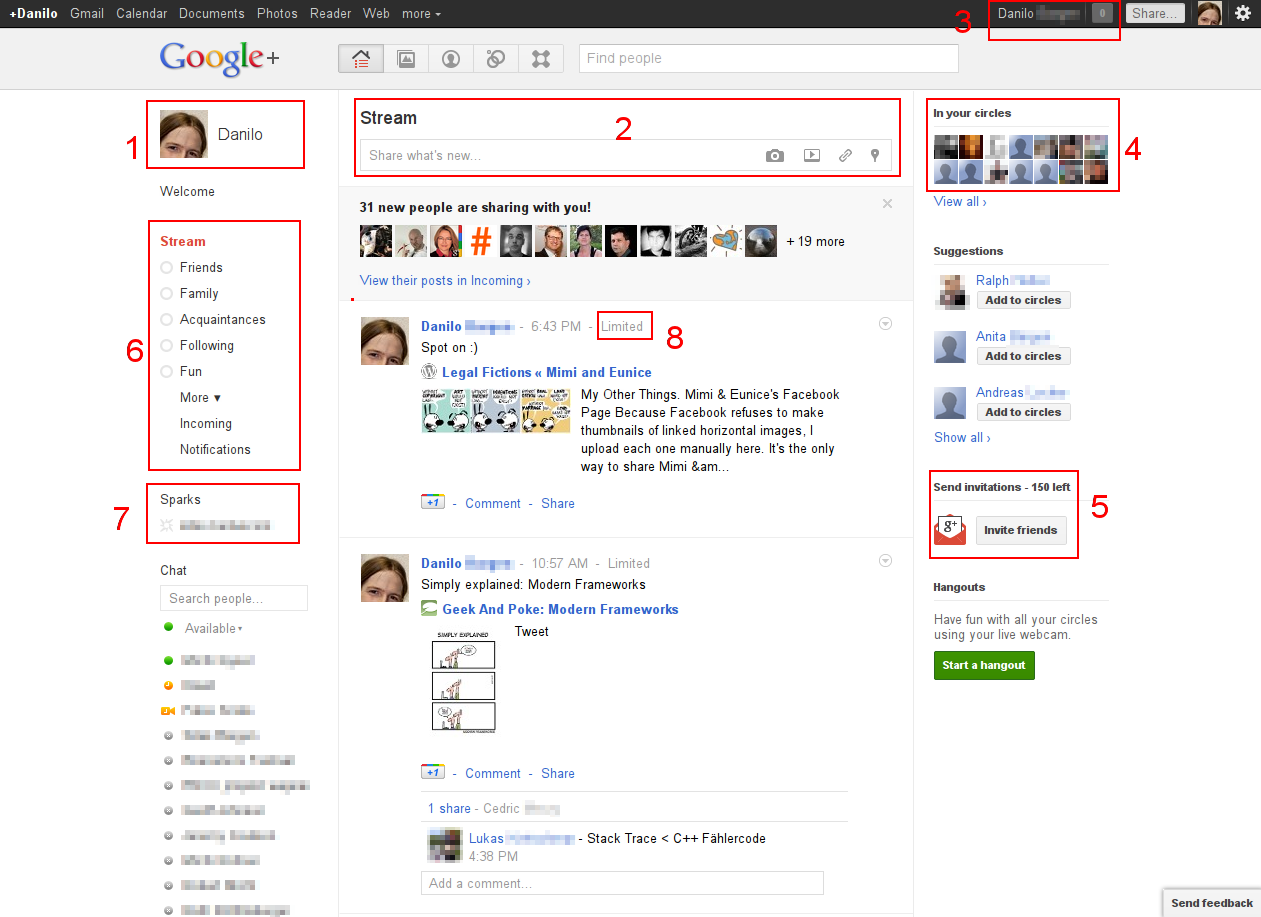Click the Invite friends button
Viewport: 1261px width, 917px height.
point(1020,530)
